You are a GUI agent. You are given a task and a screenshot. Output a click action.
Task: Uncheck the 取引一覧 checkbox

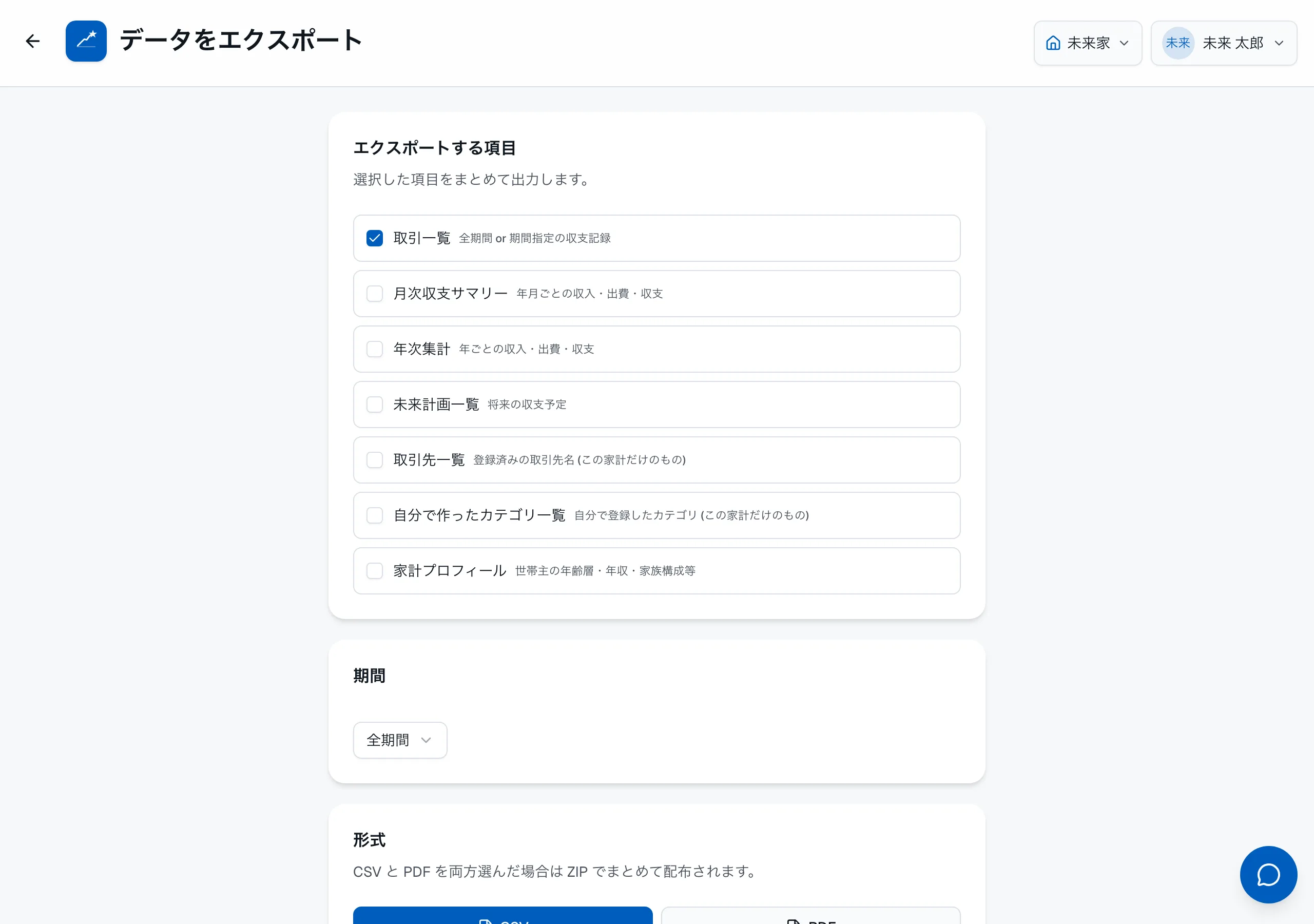point(374,238)
